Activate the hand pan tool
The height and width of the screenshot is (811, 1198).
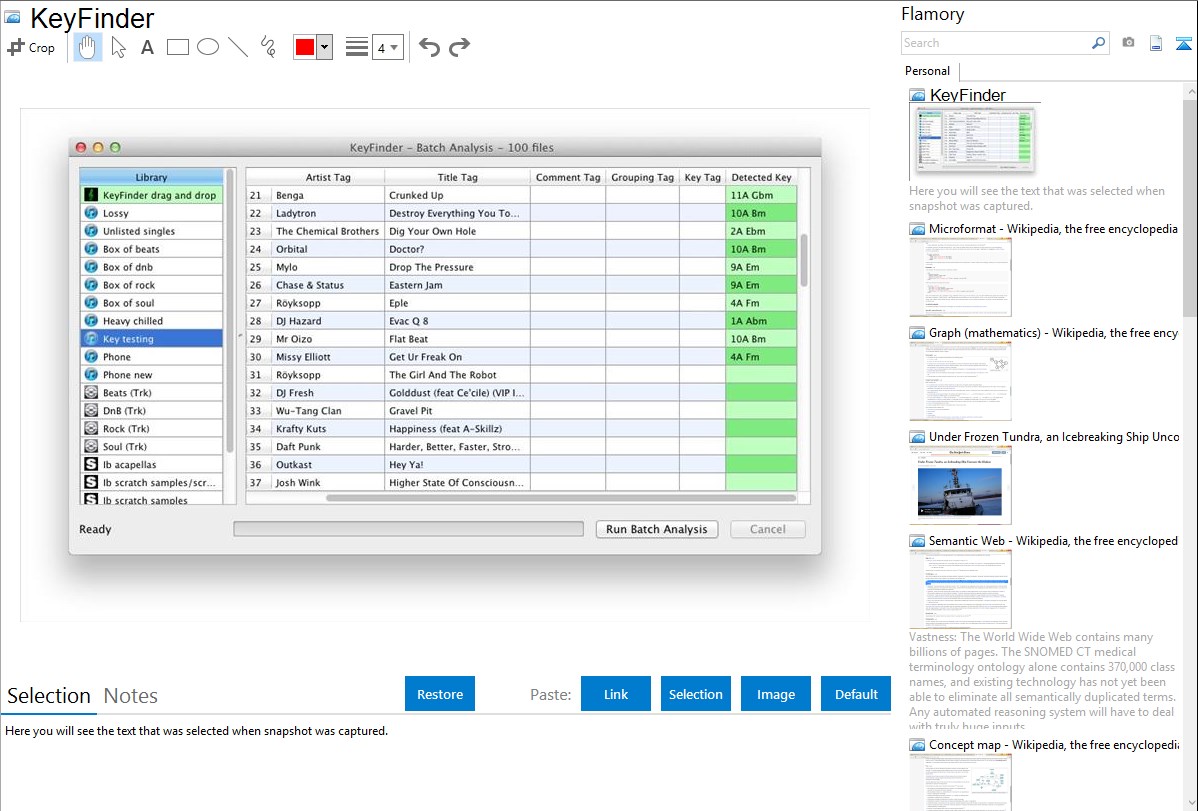(88, 47)
